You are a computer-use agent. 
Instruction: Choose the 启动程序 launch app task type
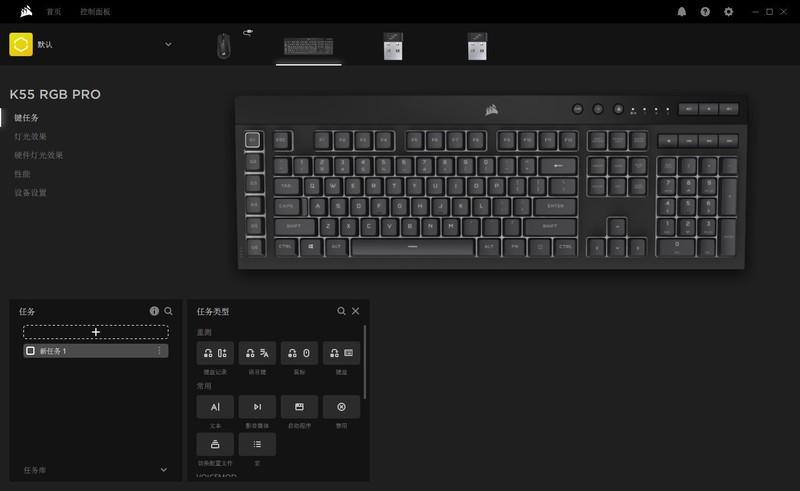(299, 407)
